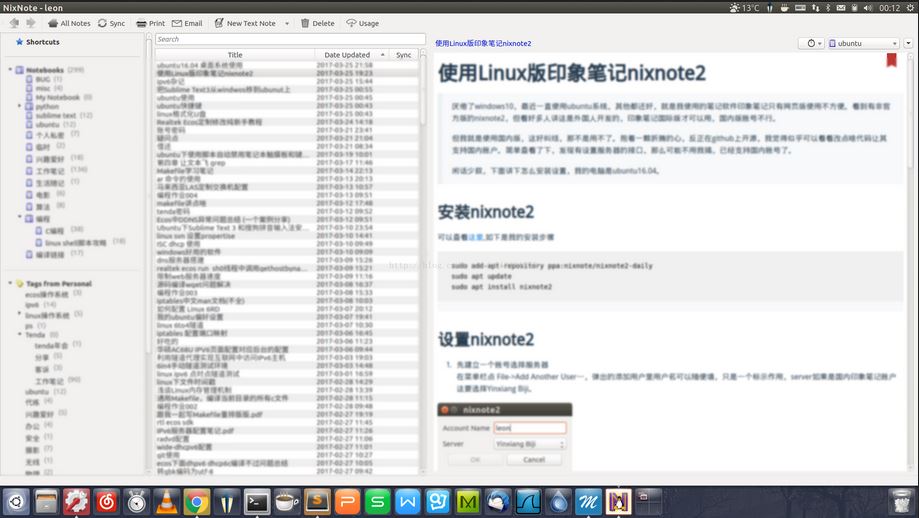This screenshot has width=919, height=518.
Task: Print the current note
Action: pos(150,23)
